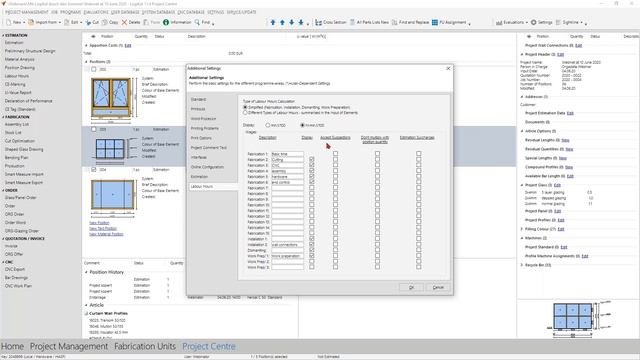Click OK in Additional Settings dialog
The image size is (640, 360).
411,287
